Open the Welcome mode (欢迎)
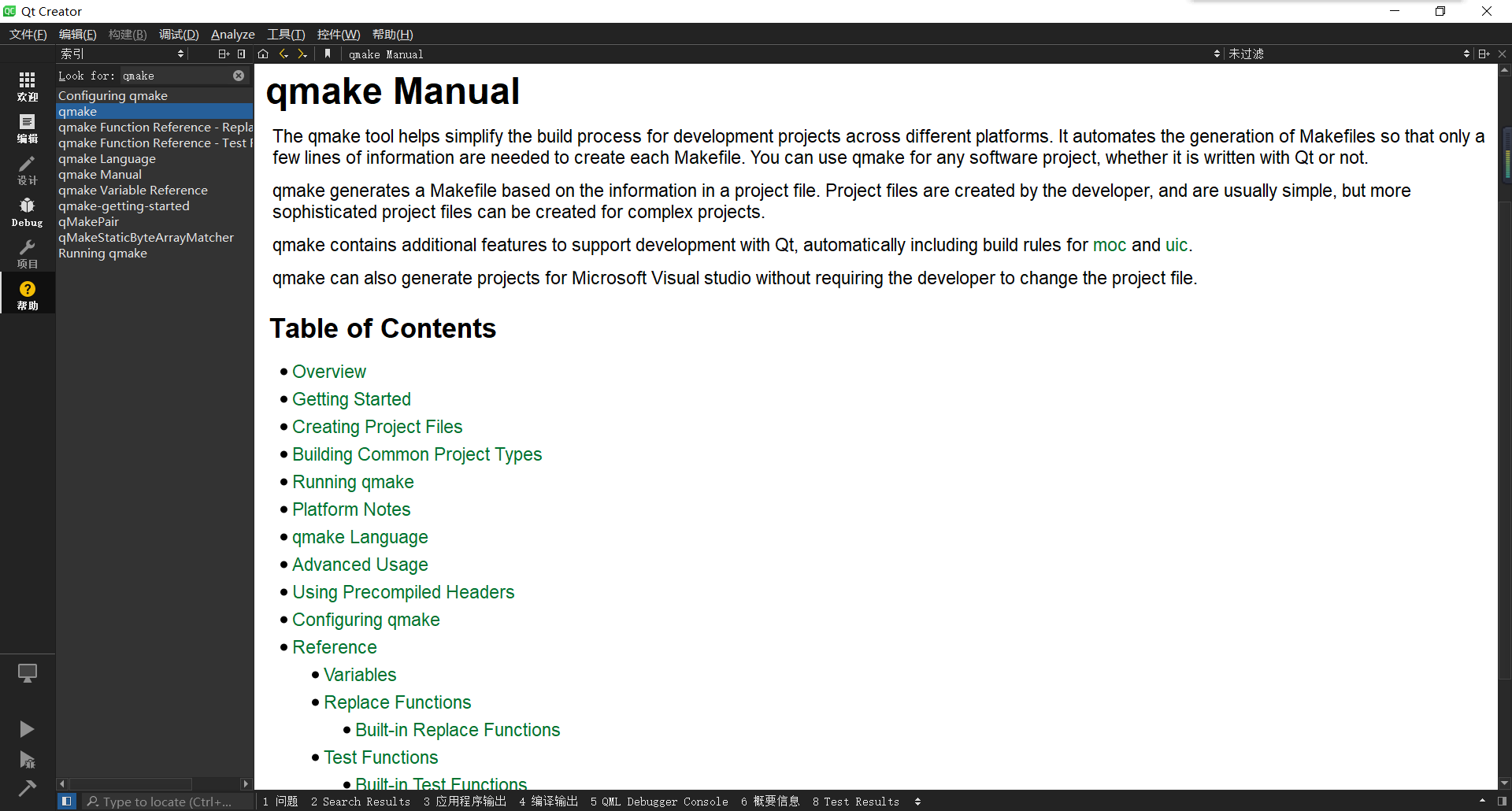Viewport: 1512px width, 811px height. (28, 86)
